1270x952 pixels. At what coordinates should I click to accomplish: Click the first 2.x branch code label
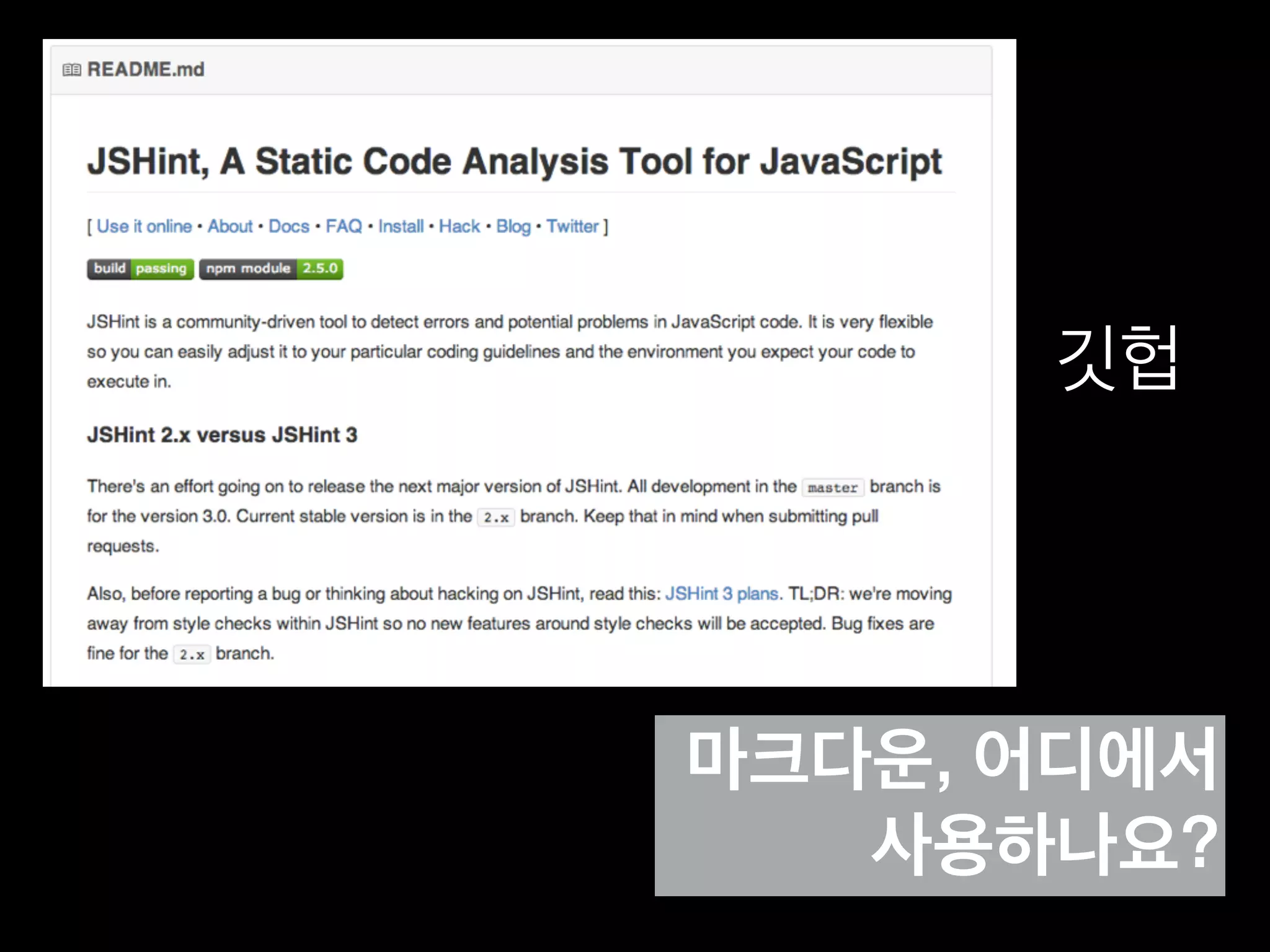point(496,518)
